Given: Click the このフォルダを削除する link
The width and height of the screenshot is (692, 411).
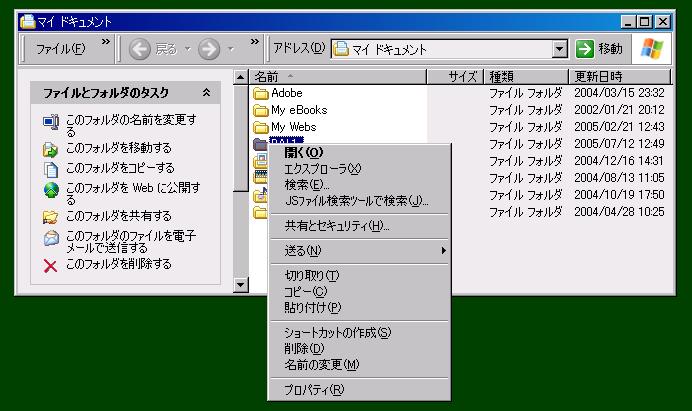Looking at the screenshot, I should pos(119,264).
